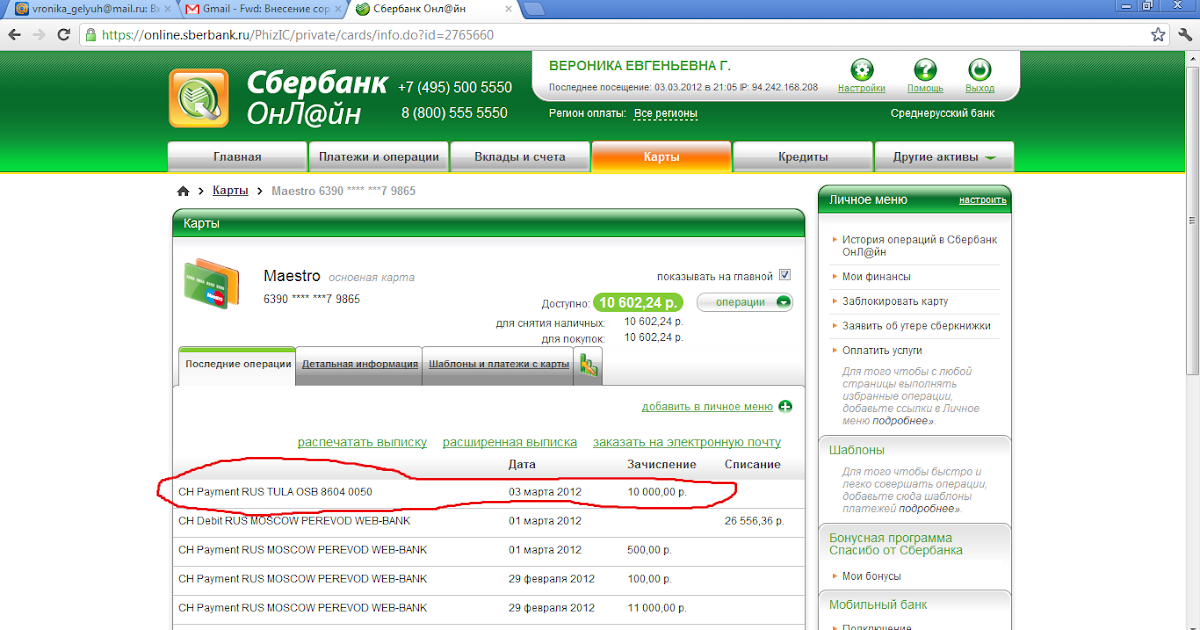The width and height of the screenshot is (1200, 630).
Task: Bookmark page with star icon
Action: pos(1158,34)
